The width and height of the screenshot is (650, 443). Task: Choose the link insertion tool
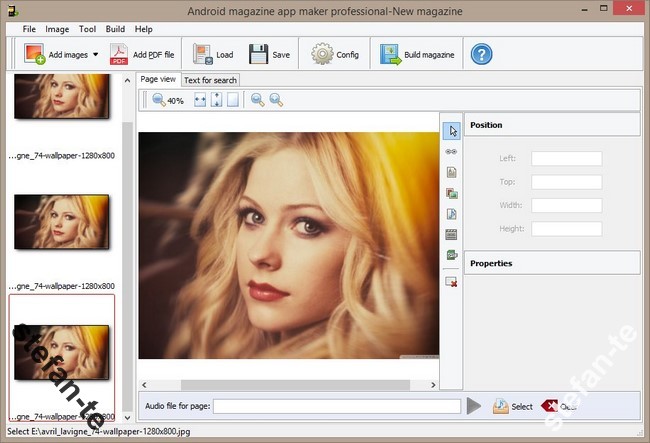point(452,151)
